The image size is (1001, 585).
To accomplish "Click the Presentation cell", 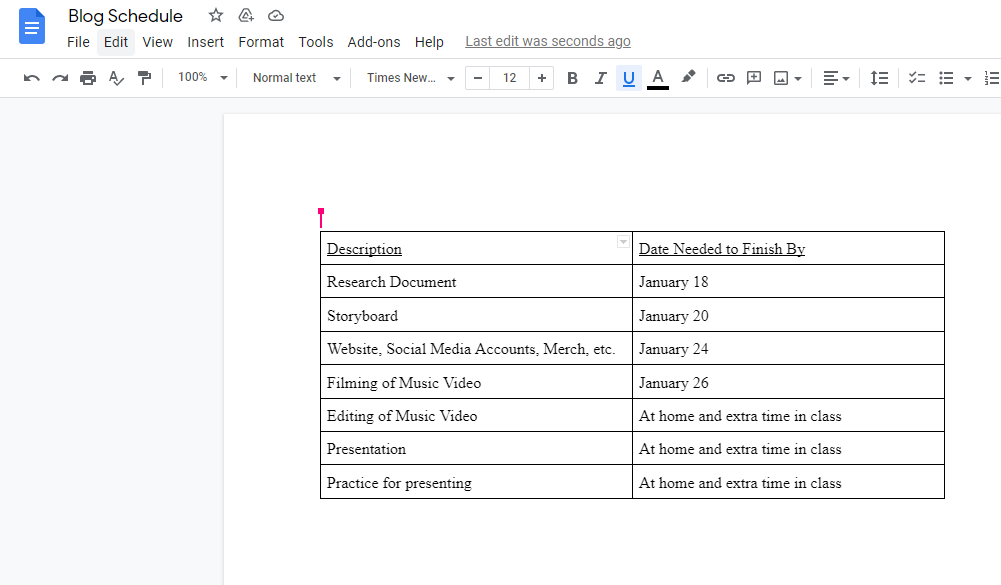I will pos(476,449).
